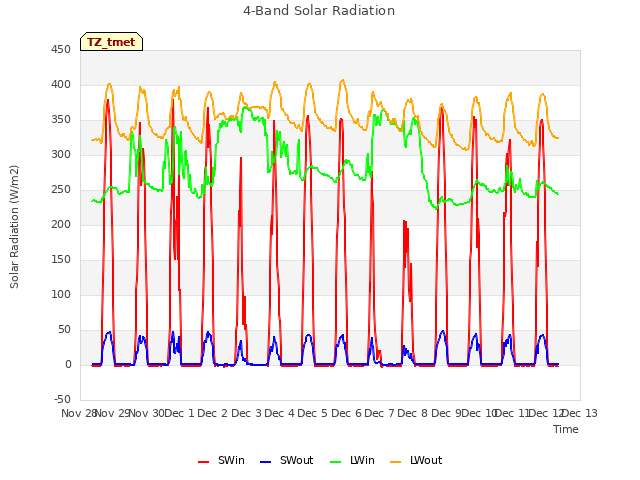This screenshot has height=480, width=640.
Task: Click the TZ_tmet annotation label
Action: point(111,42)
